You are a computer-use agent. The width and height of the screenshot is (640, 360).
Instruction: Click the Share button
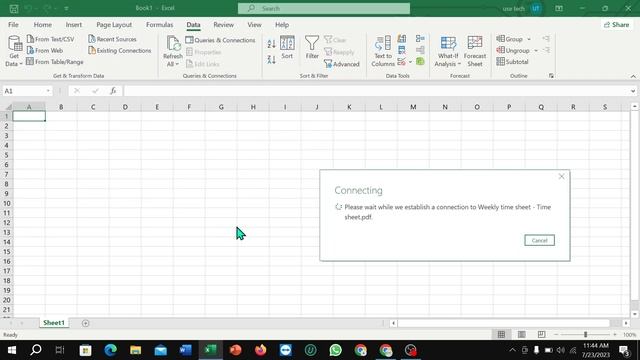(617, 25)
